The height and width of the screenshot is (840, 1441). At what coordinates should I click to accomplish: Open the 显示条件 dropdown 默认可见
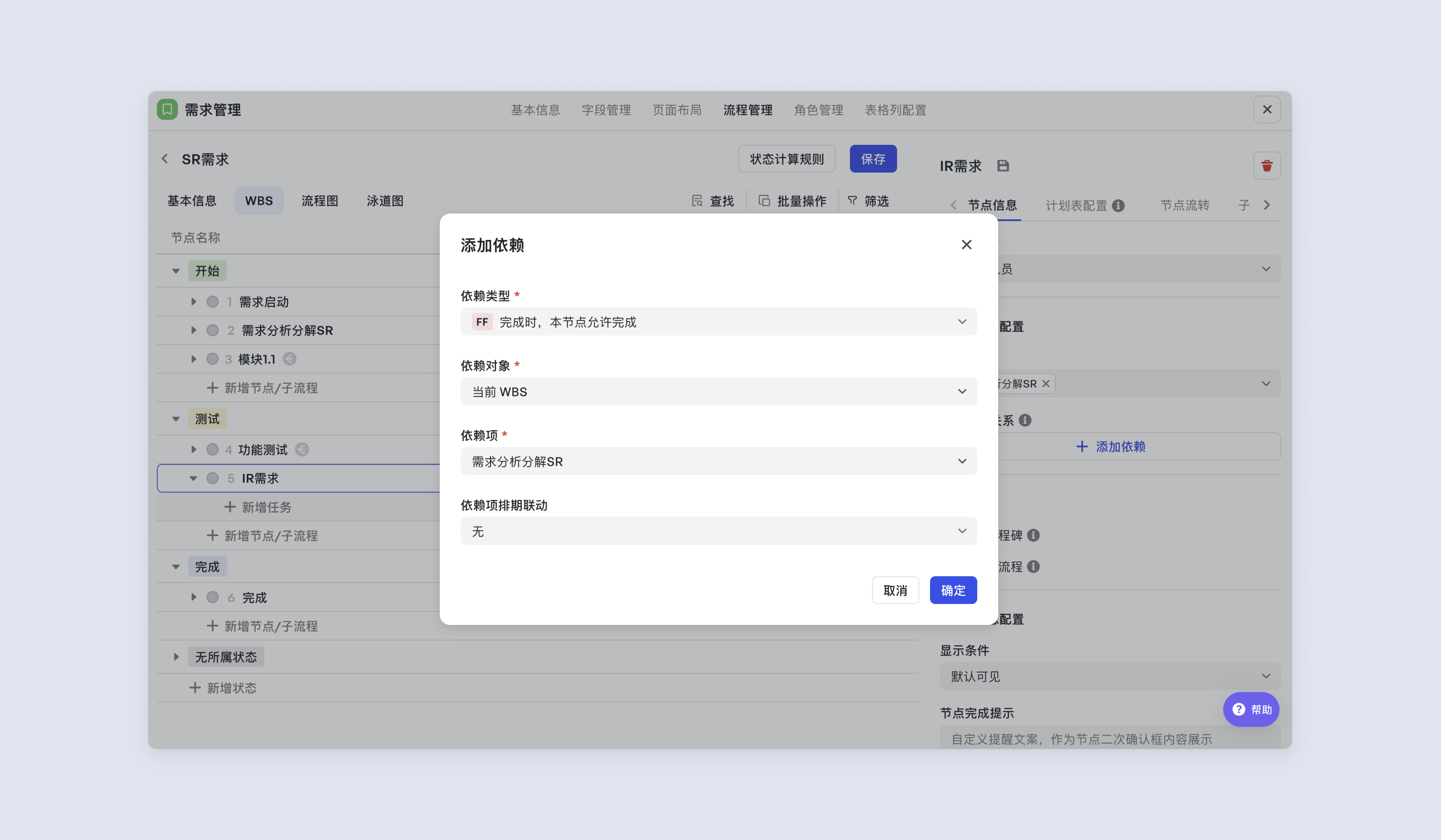tap(1110, 676)
